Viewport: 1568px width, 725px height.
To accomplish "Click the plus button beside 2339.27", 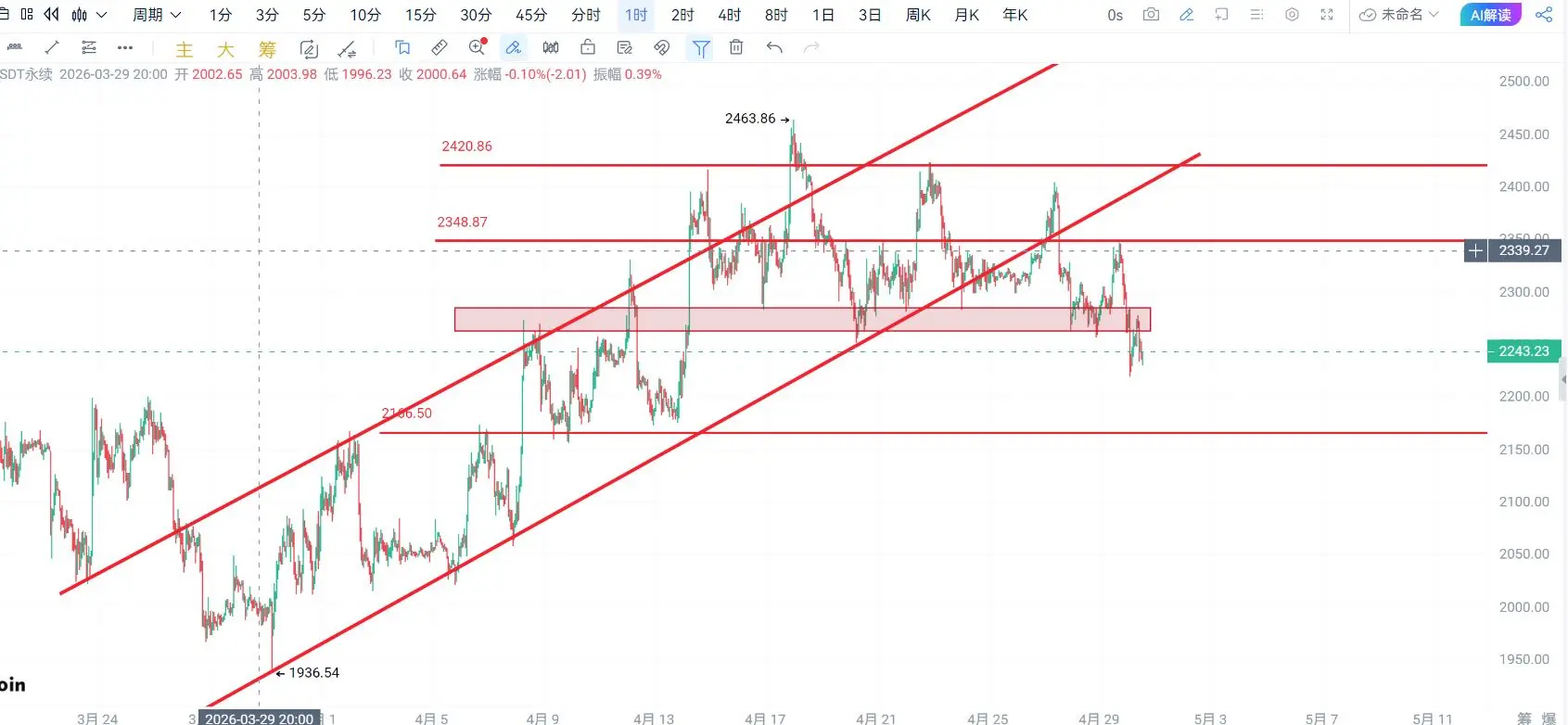I will pyautogui.click(x=1475, y=250).
